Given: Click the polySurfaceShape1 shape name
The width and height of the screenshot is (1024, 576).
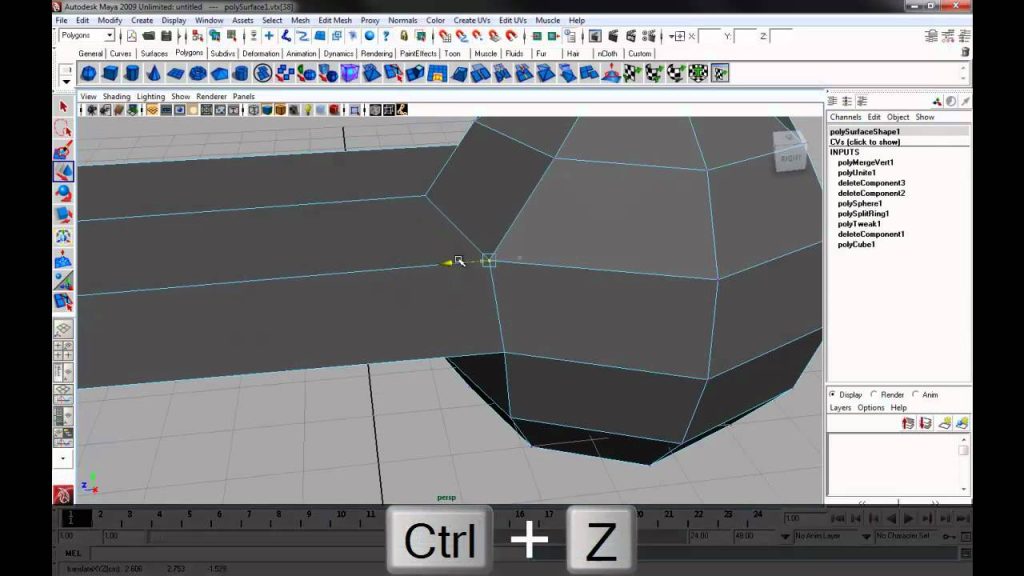Looking at the screenshot, I should pyautogui.click(x=865, y=131).
